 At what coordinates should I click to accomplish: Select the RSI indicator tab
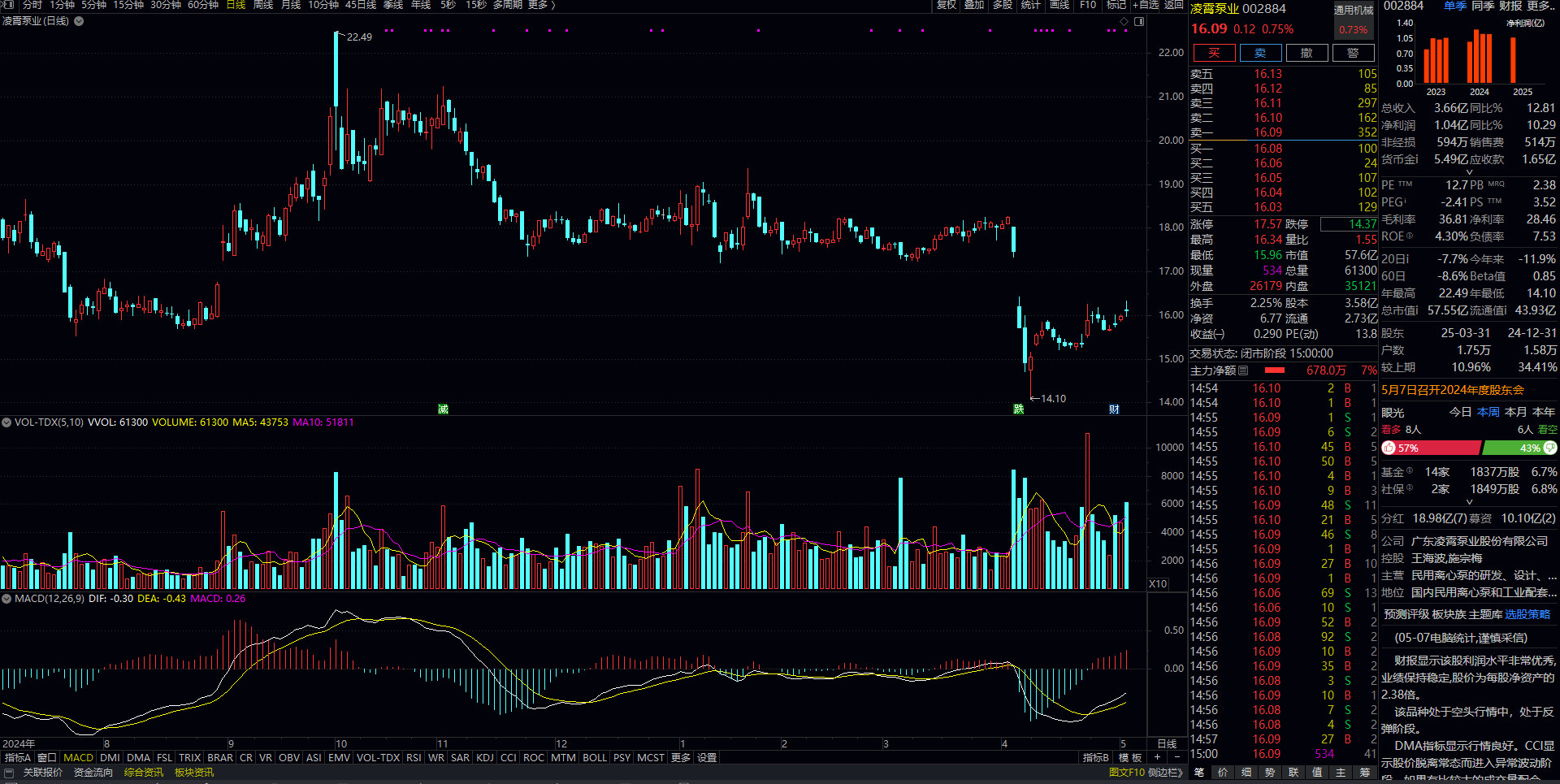[x=414, y=758]
